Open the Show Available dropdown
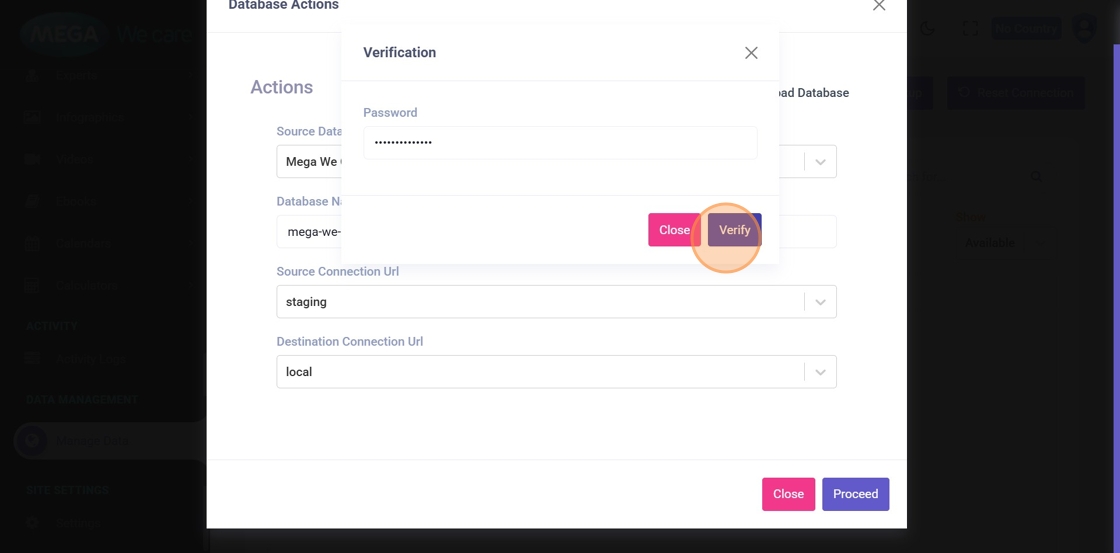 pos(988,243)
